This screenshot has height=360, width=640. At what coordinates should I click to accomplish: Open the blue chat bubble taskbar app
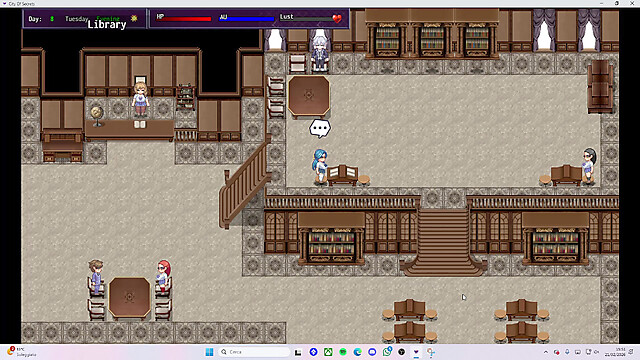(x=372, y=352)
